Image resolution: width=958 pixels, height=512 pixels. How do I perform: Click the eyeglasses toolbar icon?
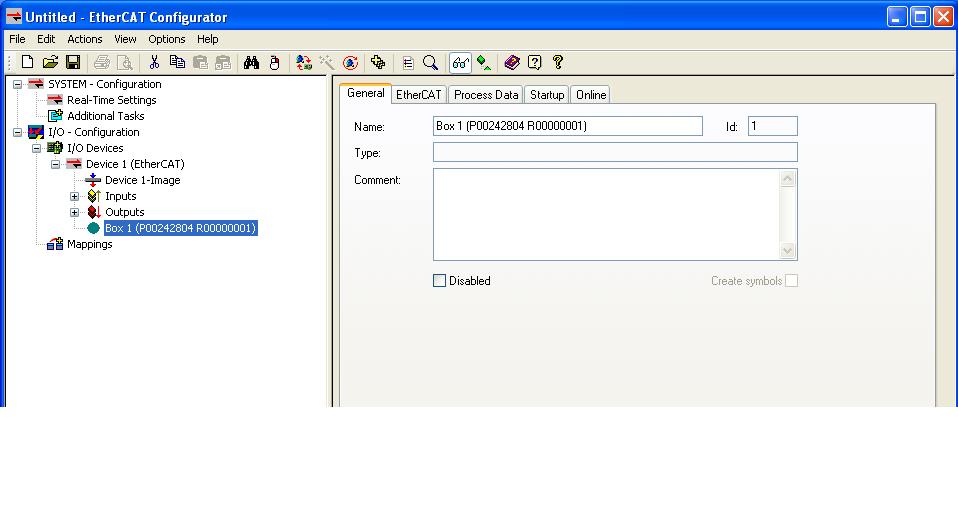(x=460, y=62)
